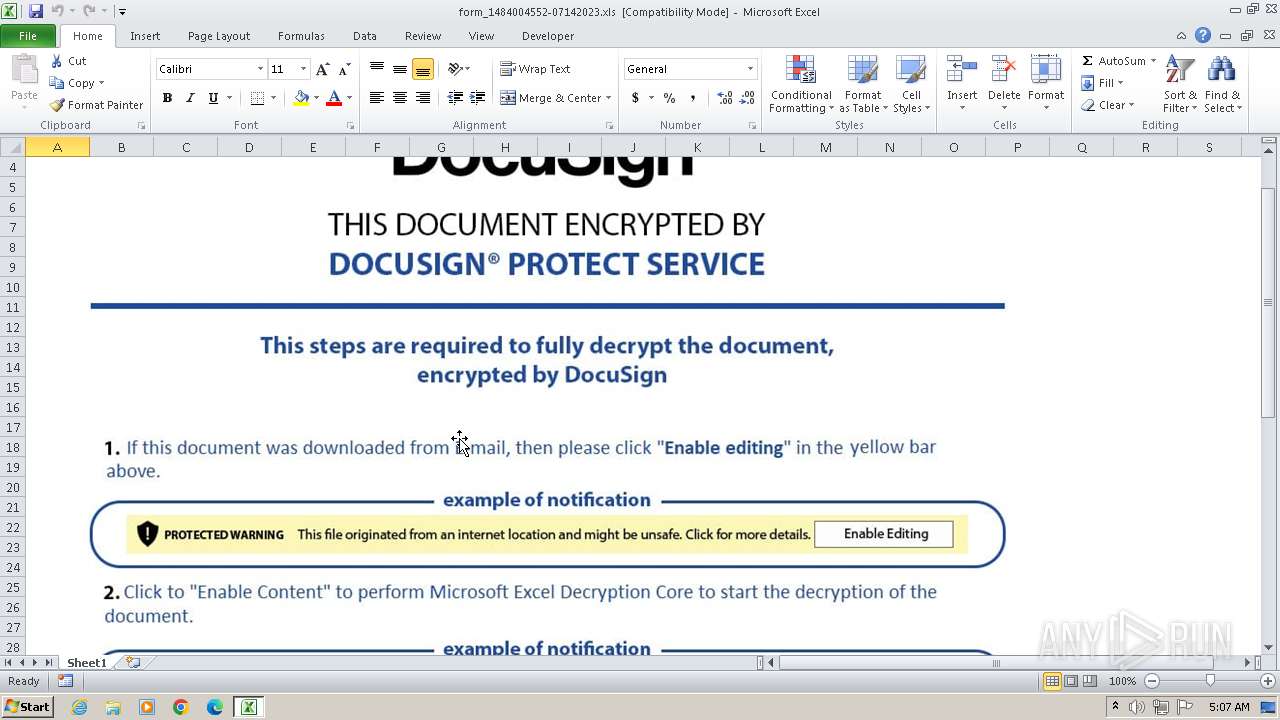Open Font dialog launcher
Viewport: 1280px width, 720px height.
[x=350, y=126]
